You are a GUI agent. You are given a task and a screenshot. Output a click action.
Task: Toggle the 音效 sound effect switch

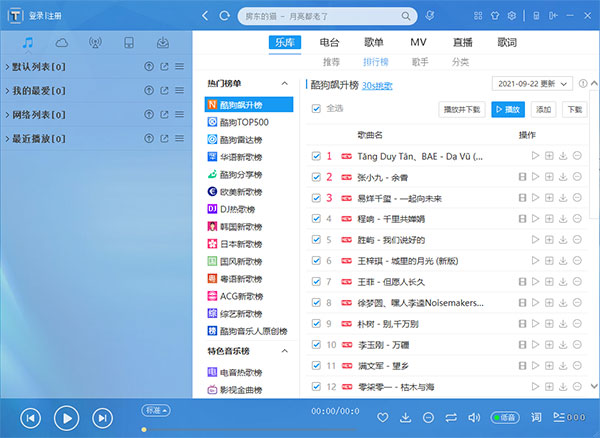tap(505, 417)
